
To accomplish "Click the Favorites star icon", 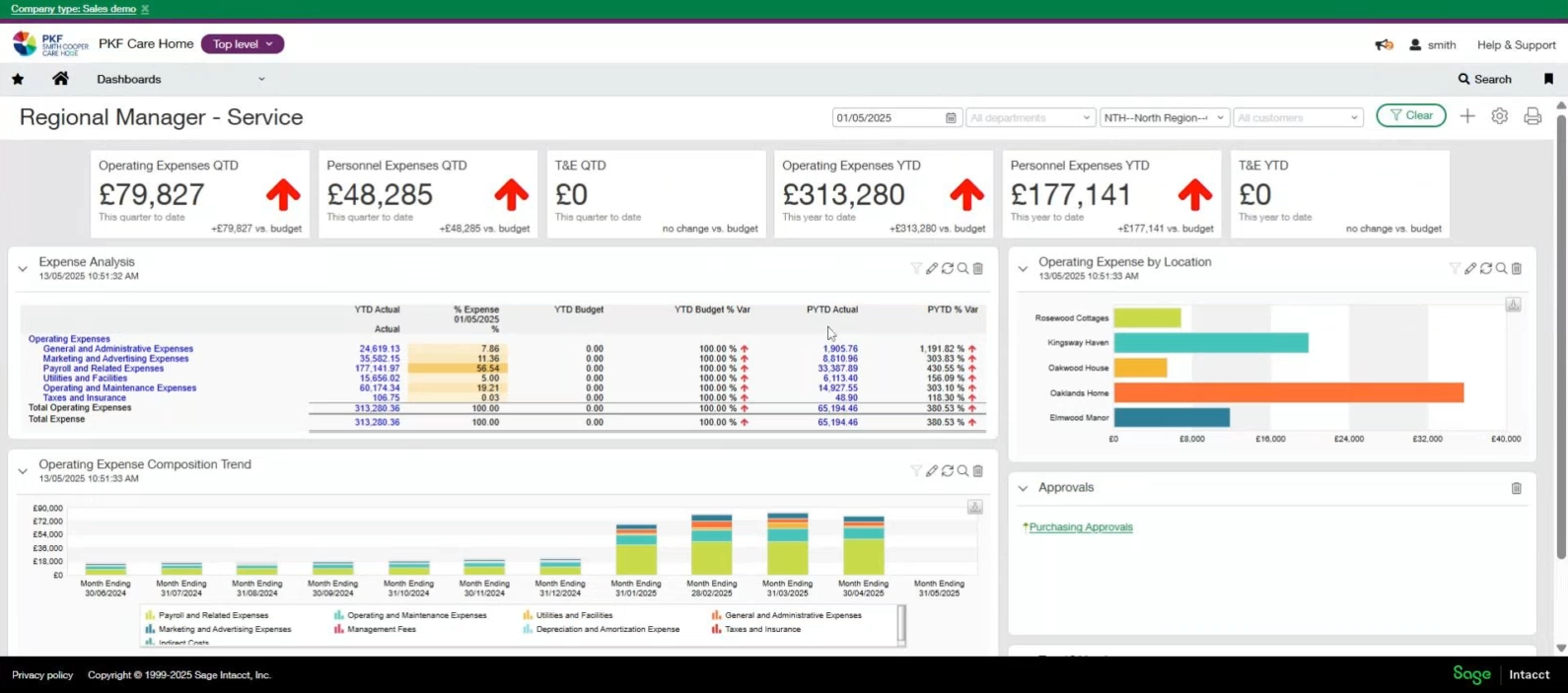I will 18,79.
